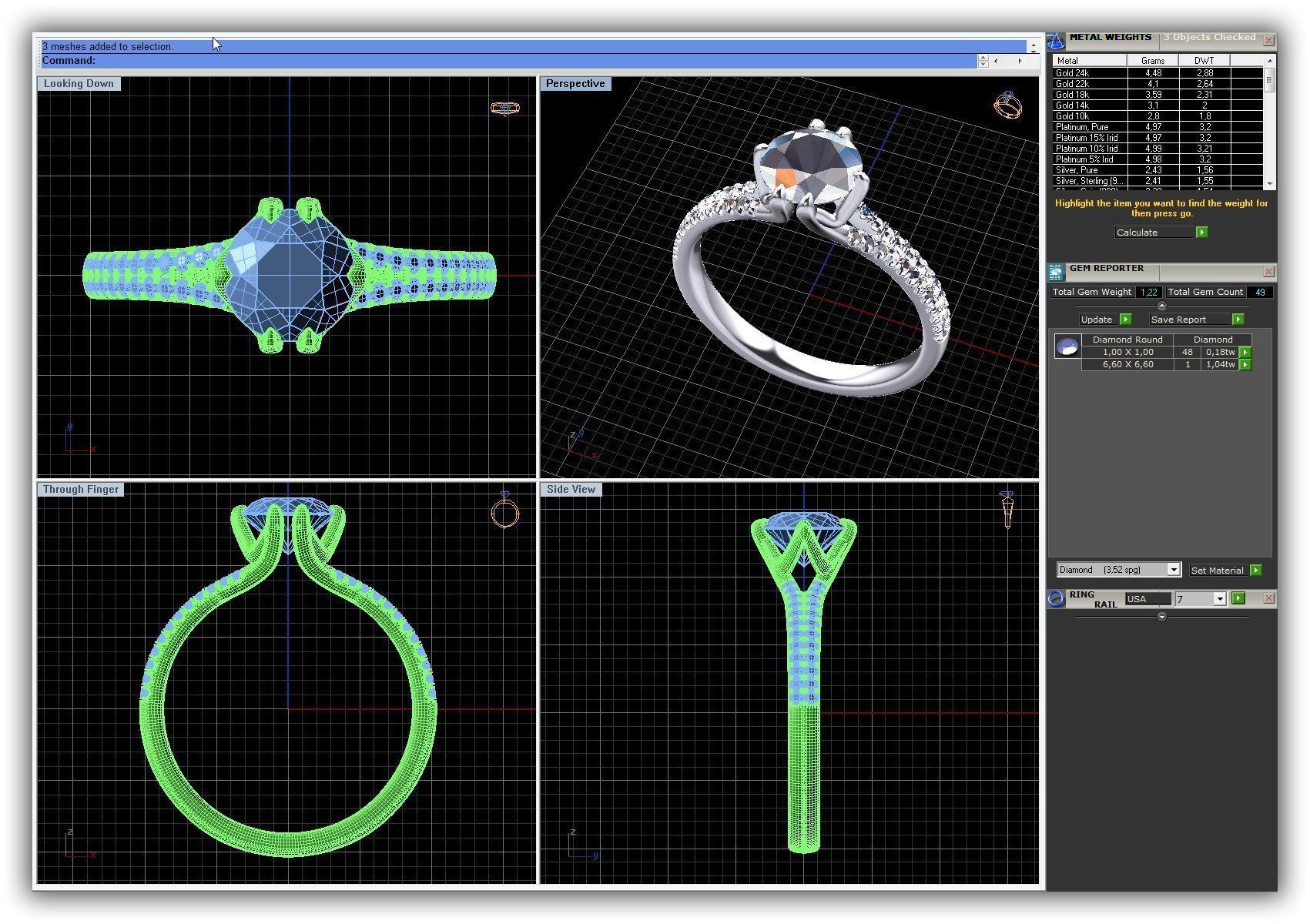Screen dimensions: 1310x924
Task: Select the Perspective viewport title
Action: coord(575,83)
